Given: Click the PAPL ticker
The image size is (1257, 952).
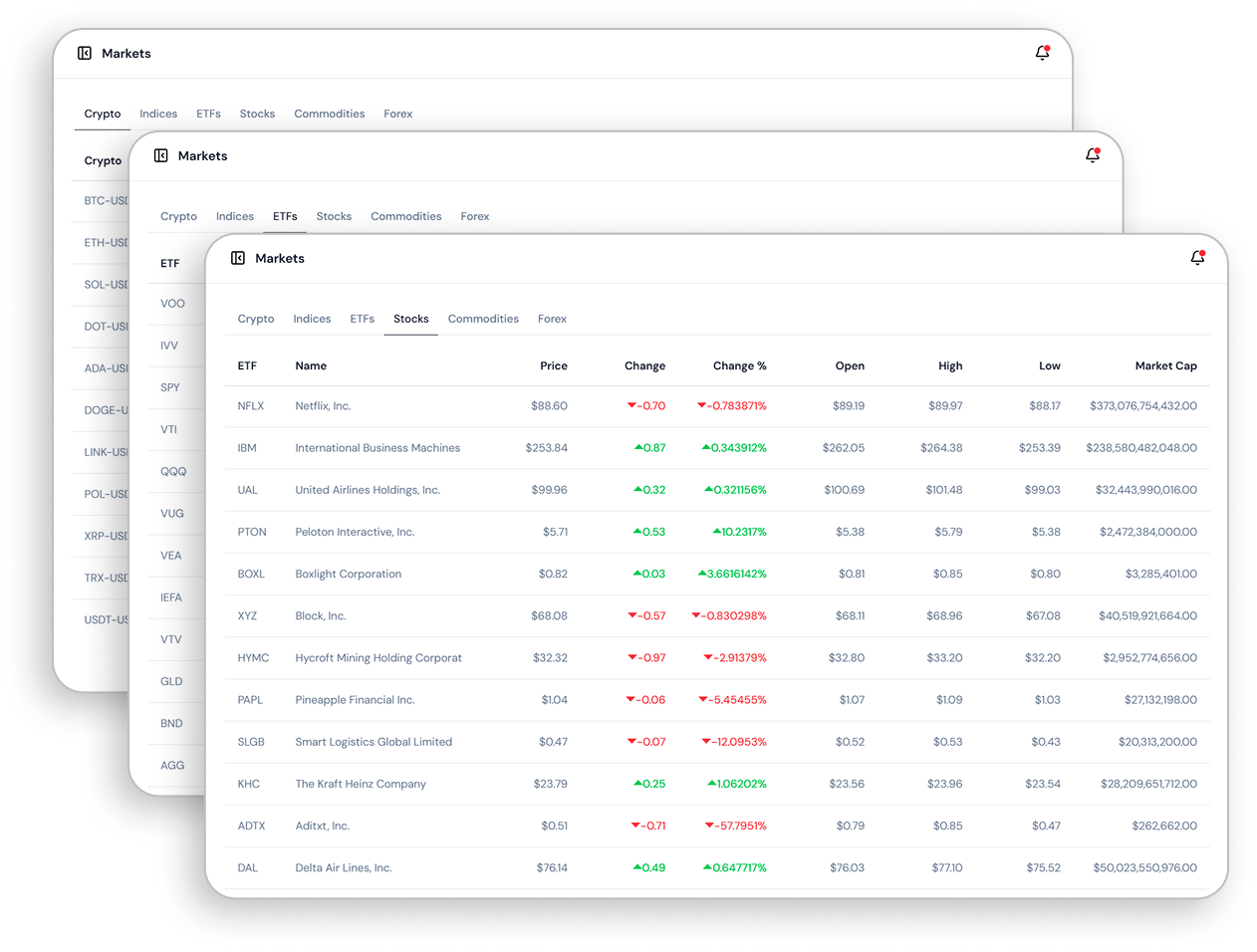Looking at the screenshot, I should coord(250,700).
